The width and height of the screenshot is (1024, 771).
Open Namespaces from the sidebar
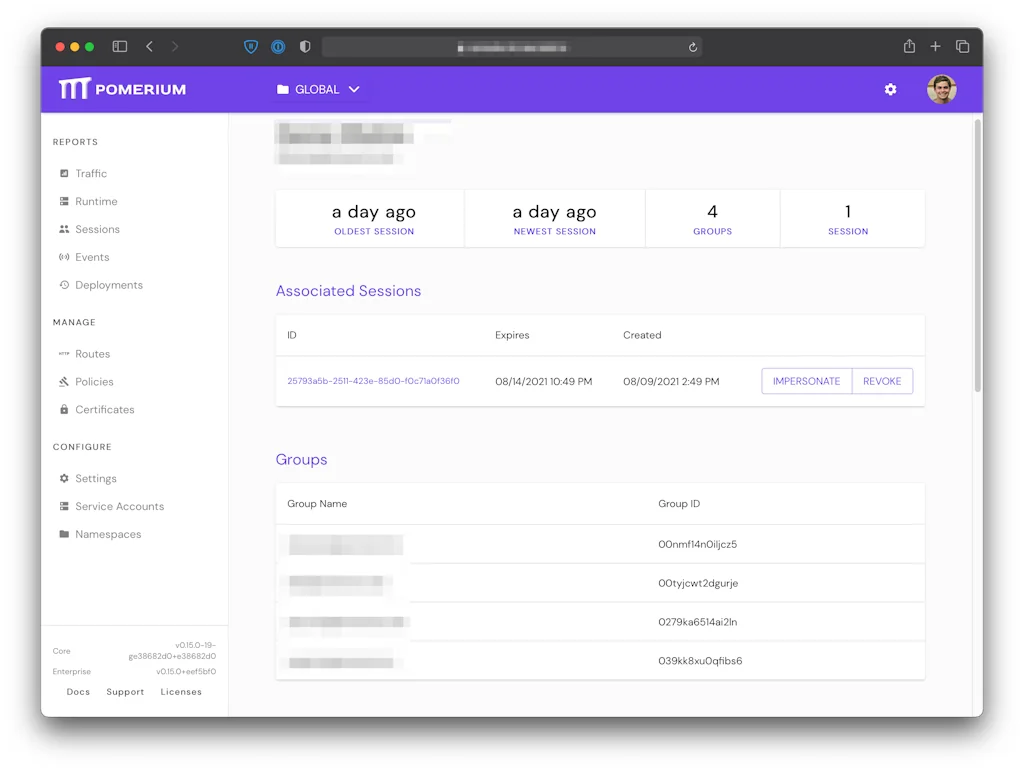[108, 535]
